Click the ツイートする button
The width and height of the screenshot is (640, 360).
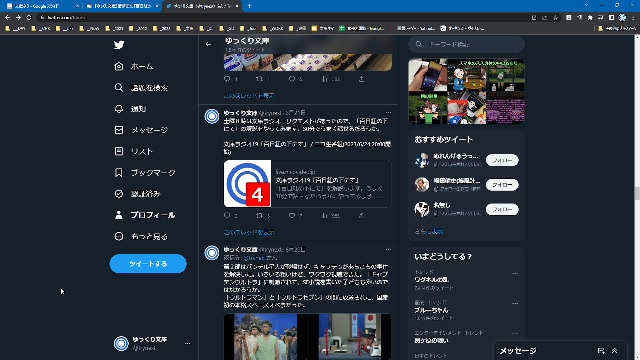point(148,264)
